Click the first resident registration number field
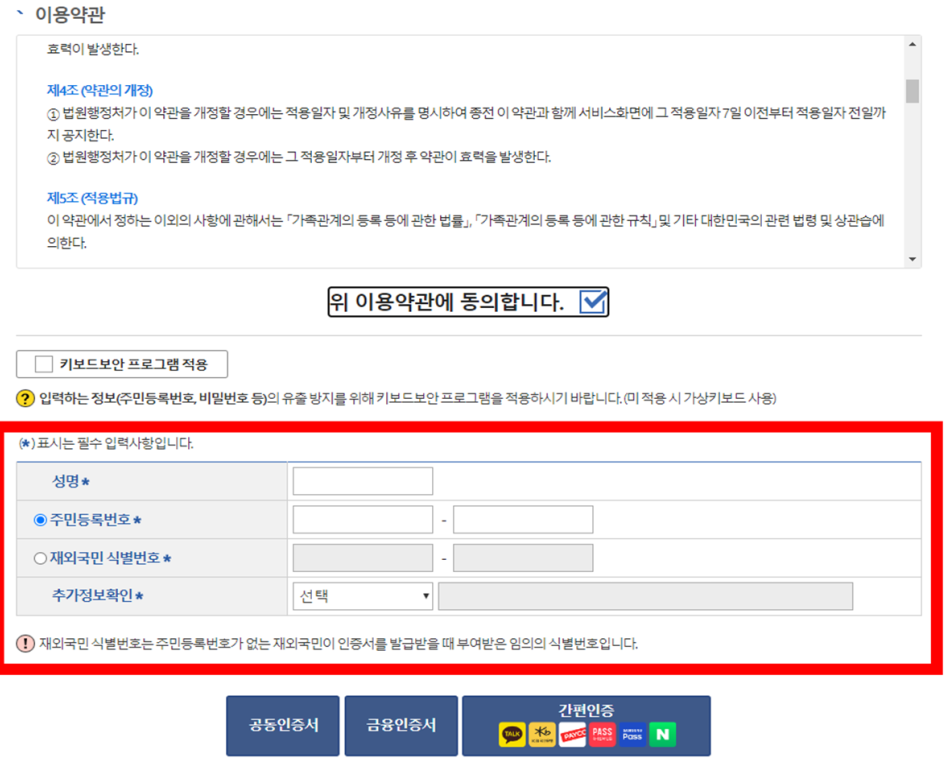This screenshot has height=762, width=945. pyautogui.click(x=361, y=518)
